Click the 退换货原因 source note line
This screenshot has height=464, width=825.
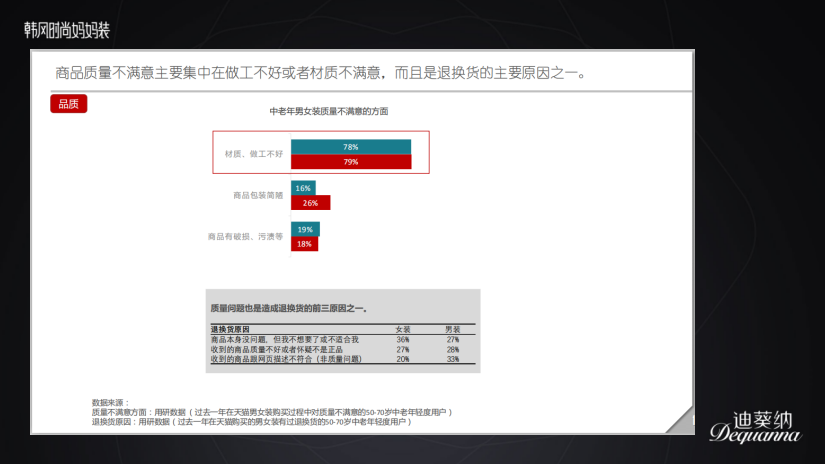251,421
